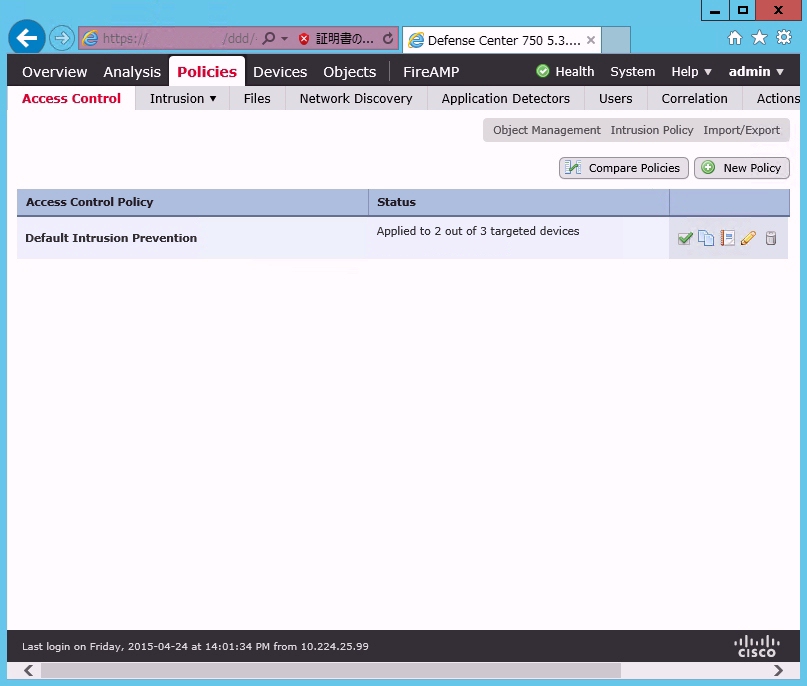Click the Health status indicator
The height and width of the screenshot is (686, 807).
click(x=565, y=72)
